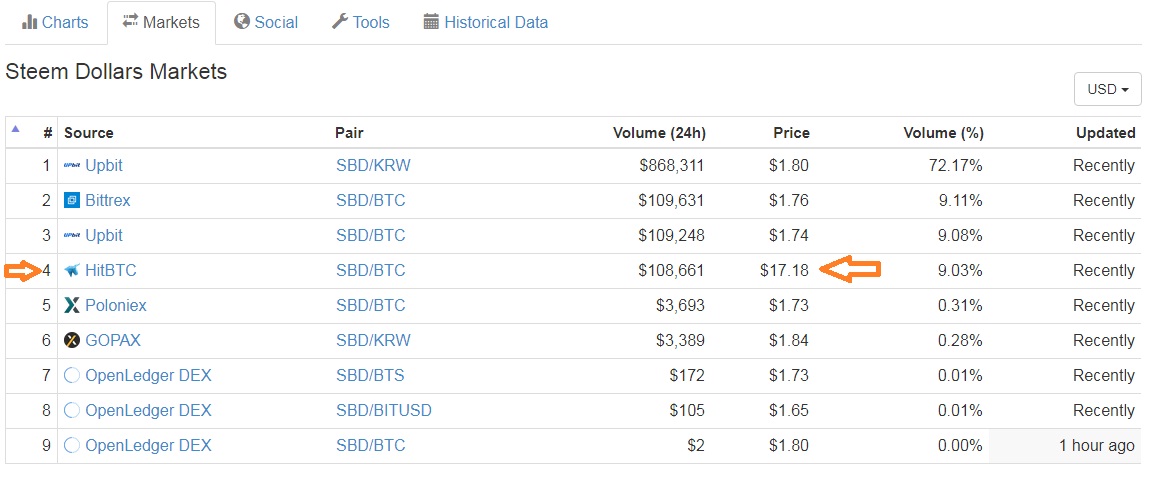Viewport: 1166px width, 482px height.
Task: Select the 72.17% volume share
Action: 956,165
